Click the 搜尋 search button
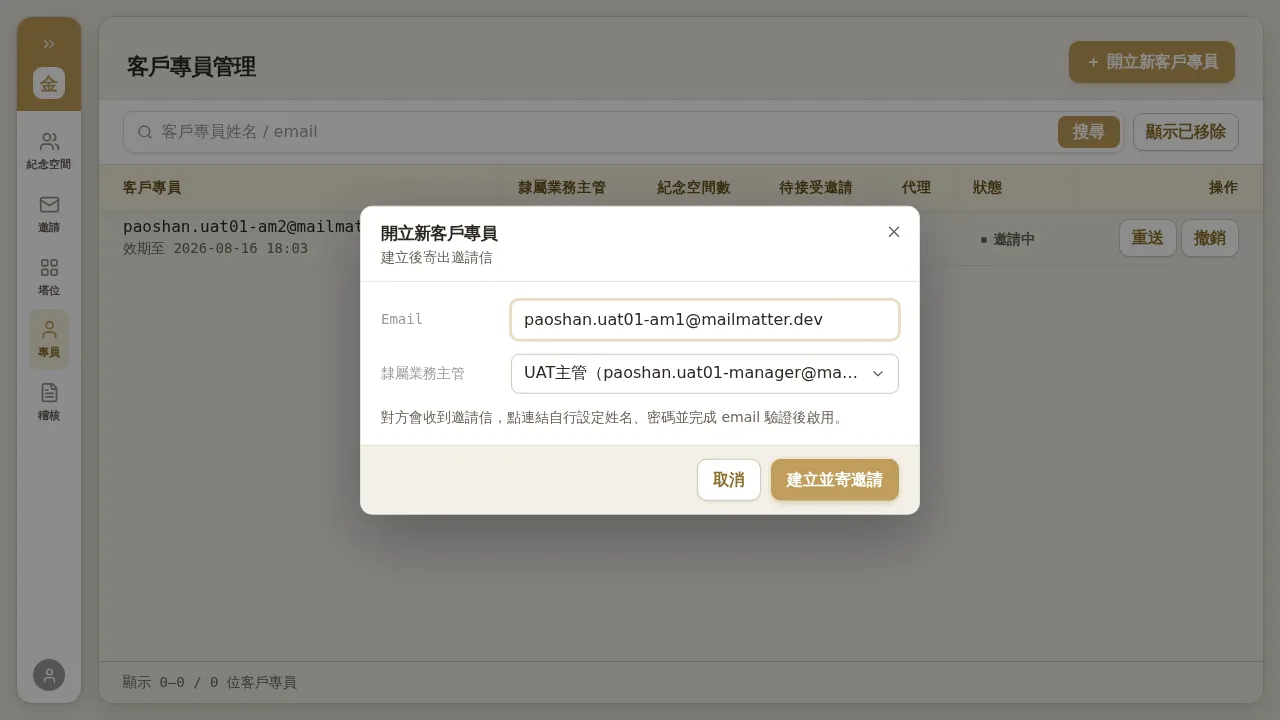The image size is (1280, 720). [1089, 132]
